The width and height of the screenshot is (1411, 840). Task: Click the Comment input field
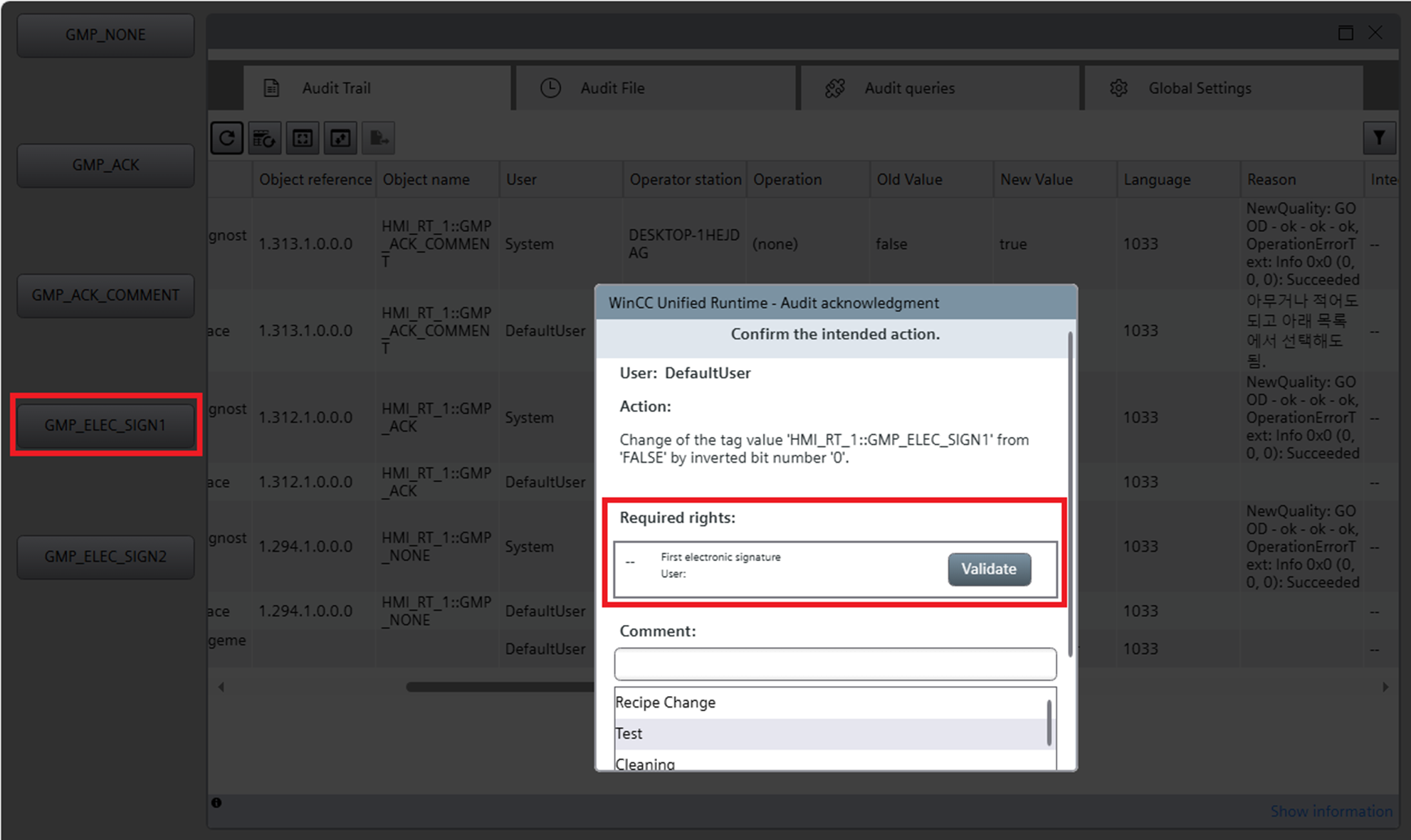(835, 663)
